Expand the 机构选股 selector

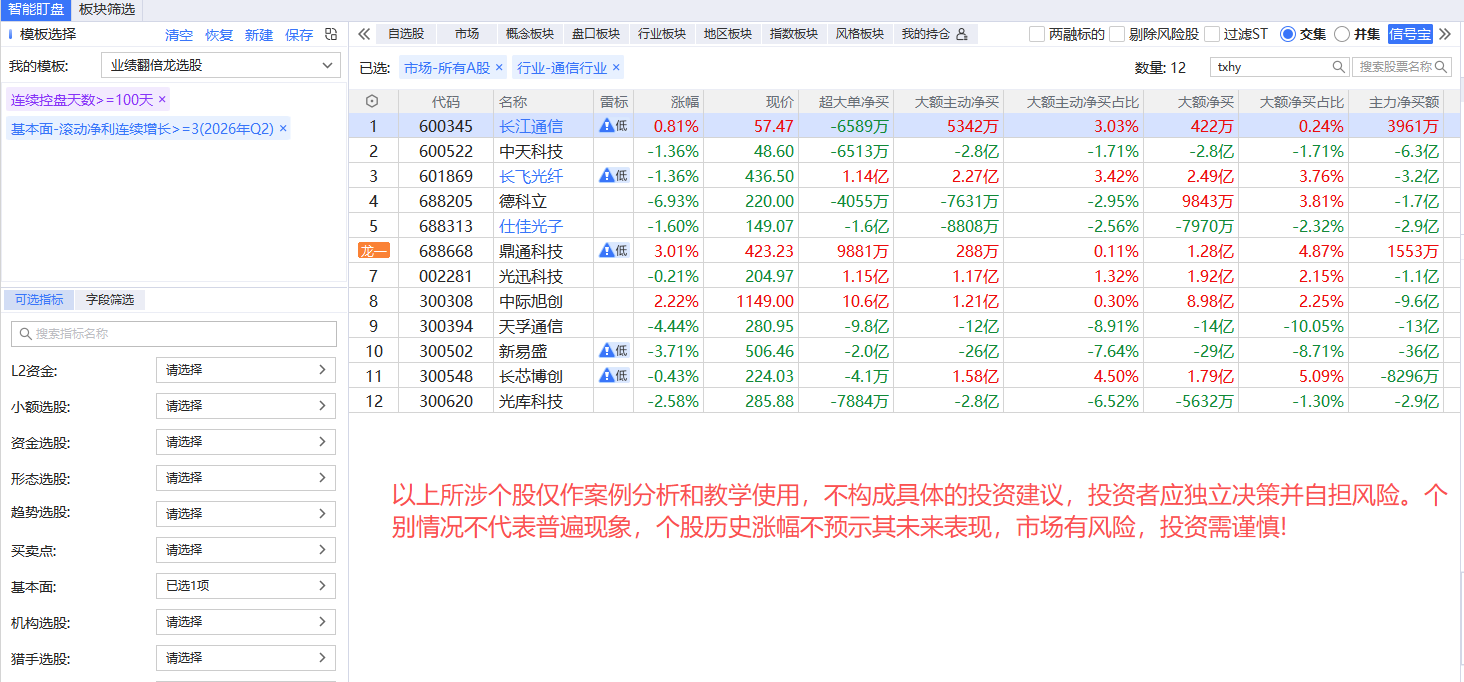click(x=246, y=622)
